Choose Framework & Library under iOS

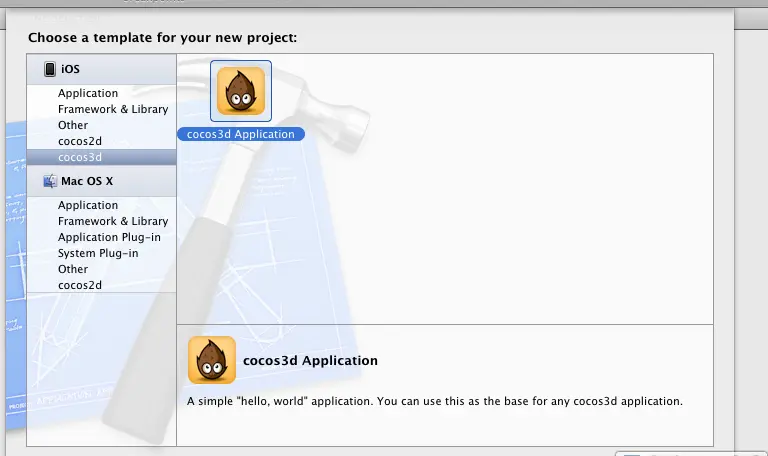(x=113, y=109)
